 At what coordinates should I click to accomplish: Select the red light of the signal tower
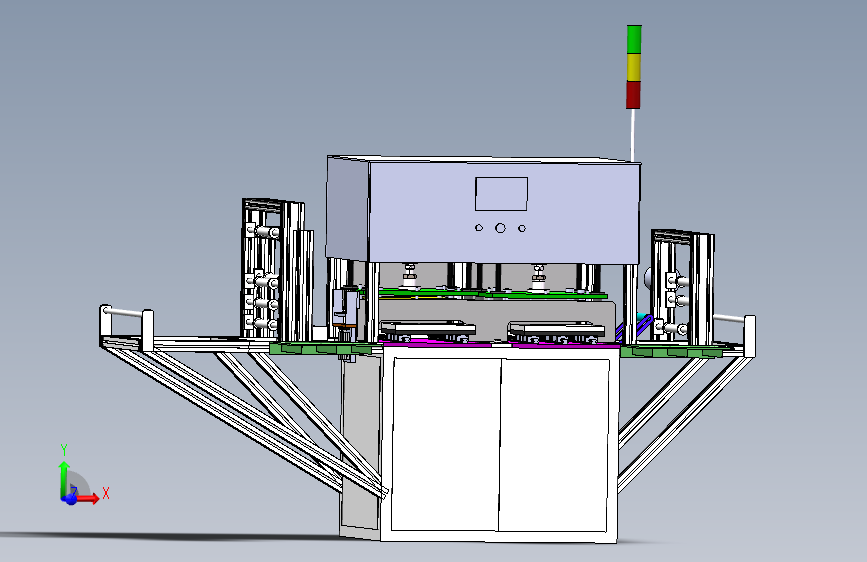tap(633, 95)
